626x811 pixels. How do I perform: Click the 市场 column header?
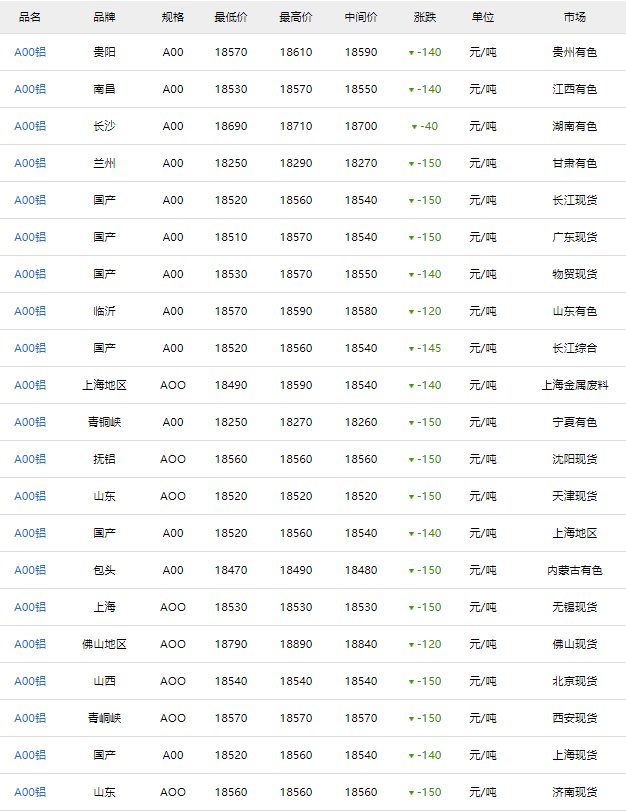point(575,17)
